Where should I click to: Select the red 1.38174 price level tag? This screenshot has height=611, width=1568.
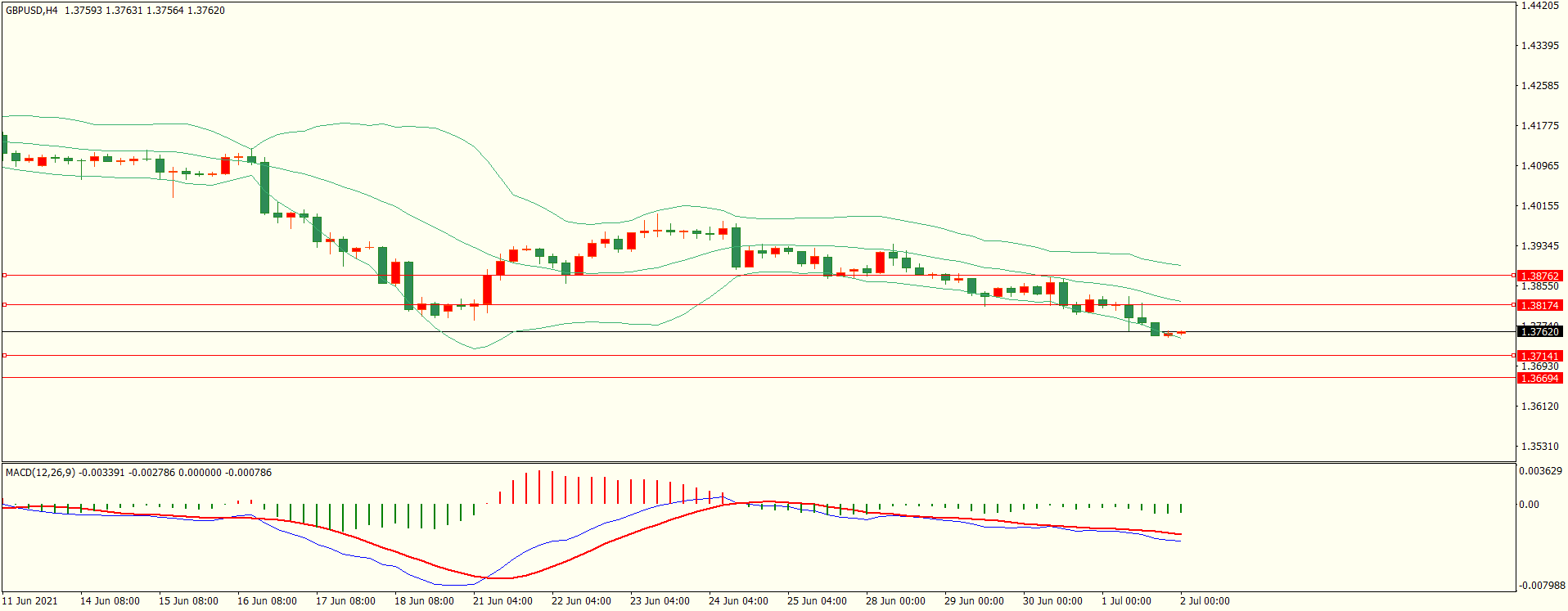pos(1540,306)
